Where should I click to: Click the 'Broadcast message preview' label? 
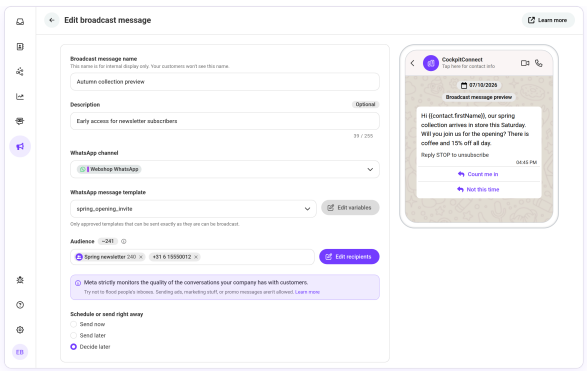[479, 97]
